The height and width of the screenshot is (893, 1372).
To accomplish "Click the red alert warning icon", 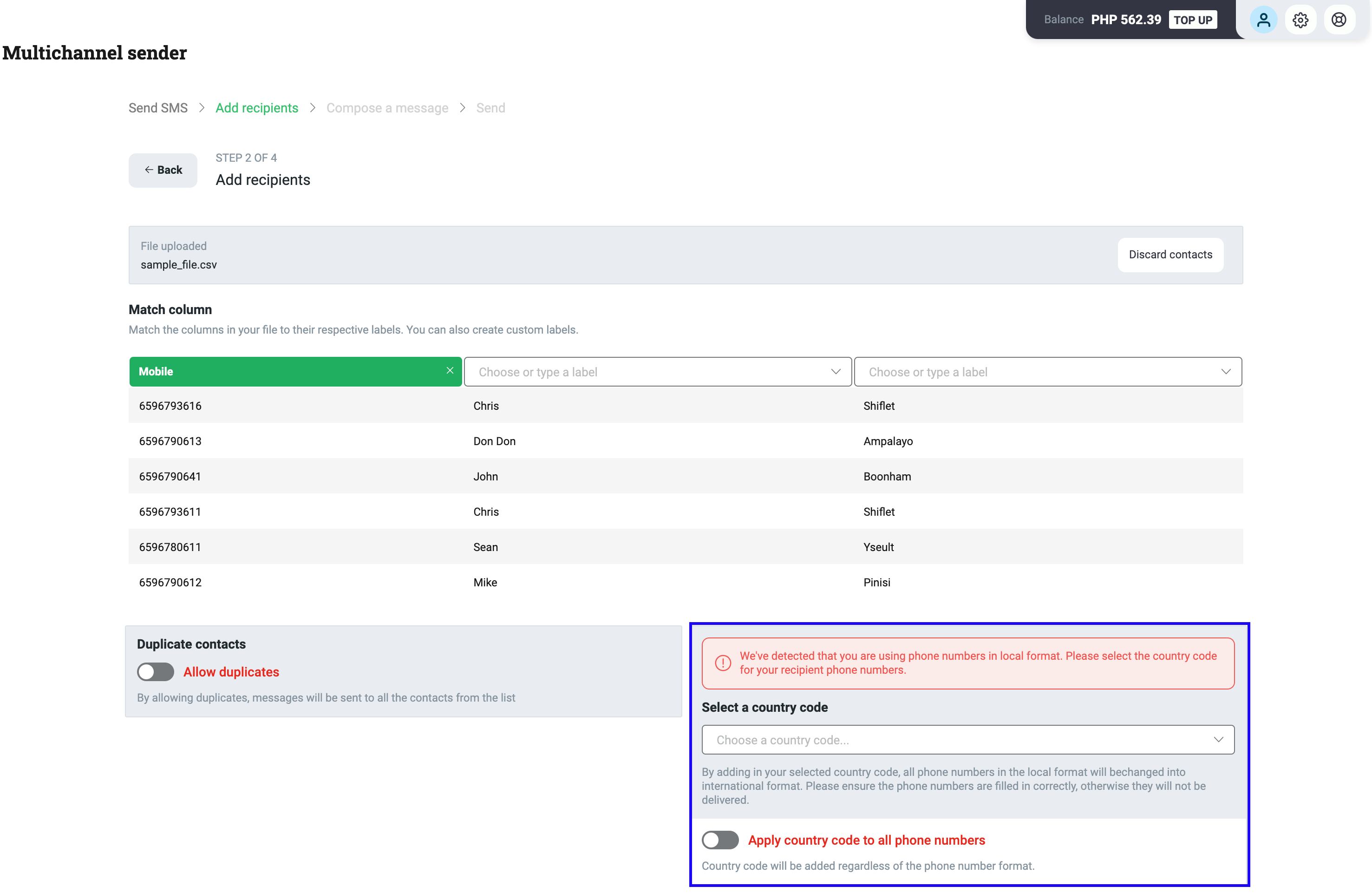I will coord(722,663).
